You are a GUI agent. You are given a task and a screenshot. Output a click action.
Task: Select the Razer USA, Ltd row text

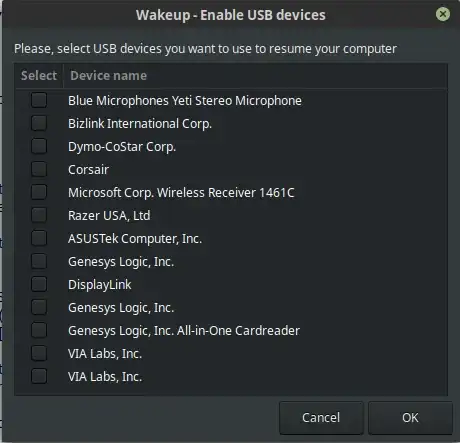pyautogui.click(x=109, y=216)
